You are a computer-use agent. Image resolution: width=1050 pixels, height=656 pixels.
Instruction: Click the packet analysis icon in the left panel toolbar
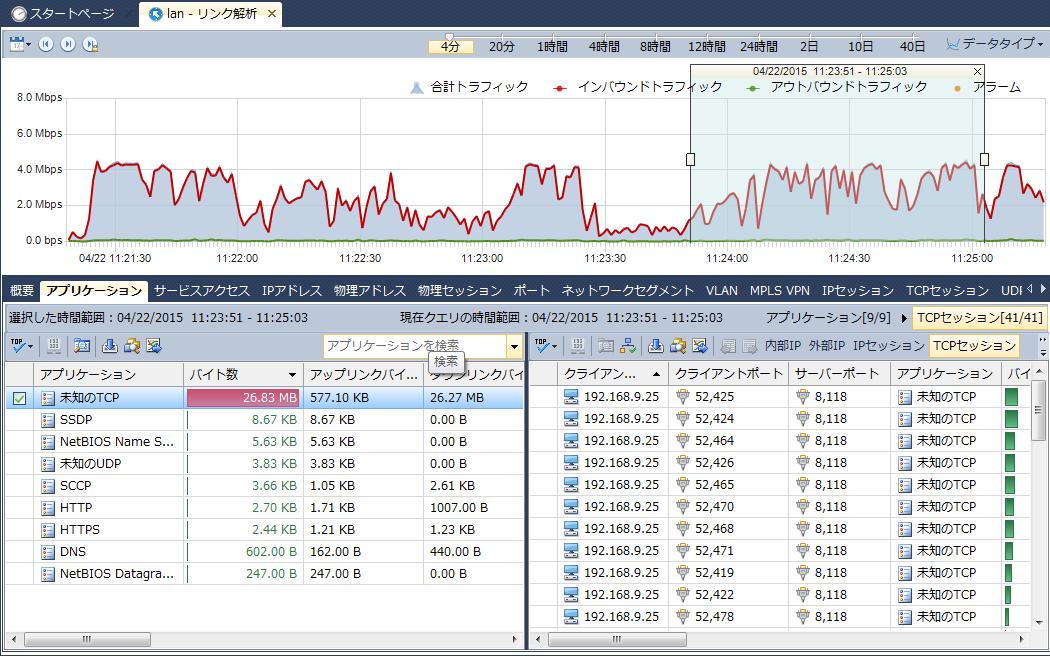pos(81,346)
